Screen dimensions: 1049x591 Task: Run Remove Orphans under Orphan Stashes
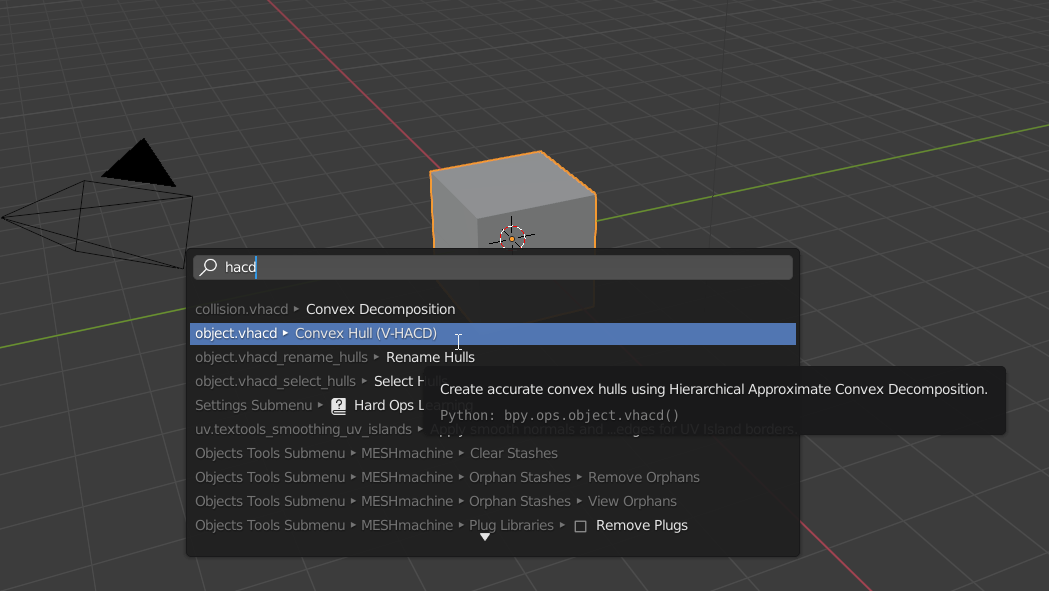click(643, 477)
